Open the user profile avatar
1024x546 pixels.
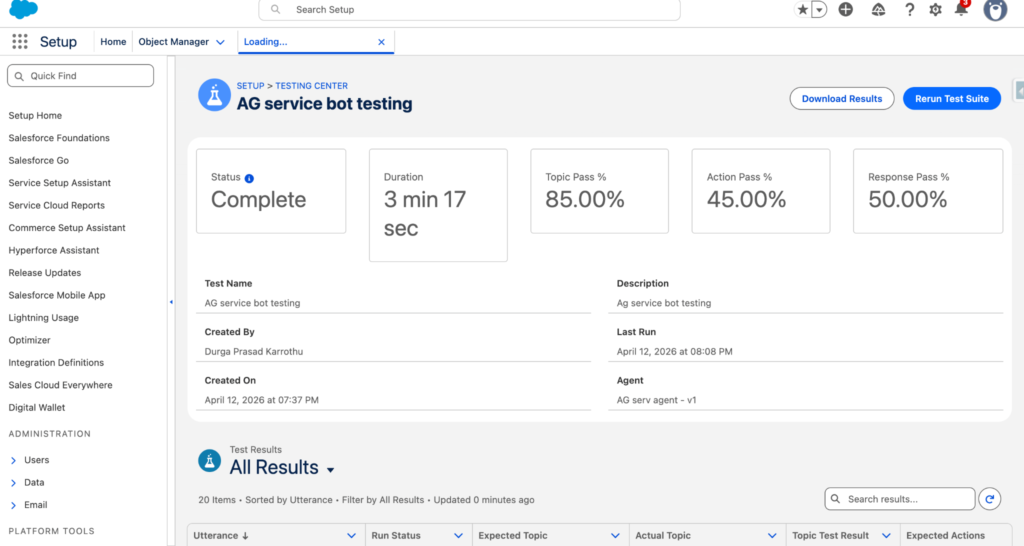(994, 10)
